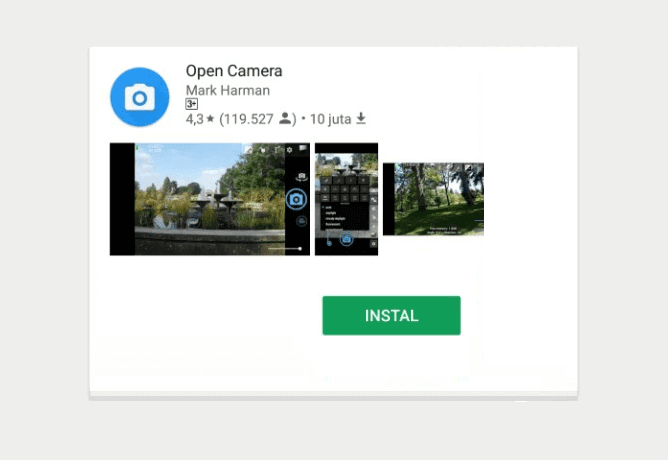Open the portrait settings-menu screenshot thumbnail
668x460 pixels.
(x=346, y=199)
